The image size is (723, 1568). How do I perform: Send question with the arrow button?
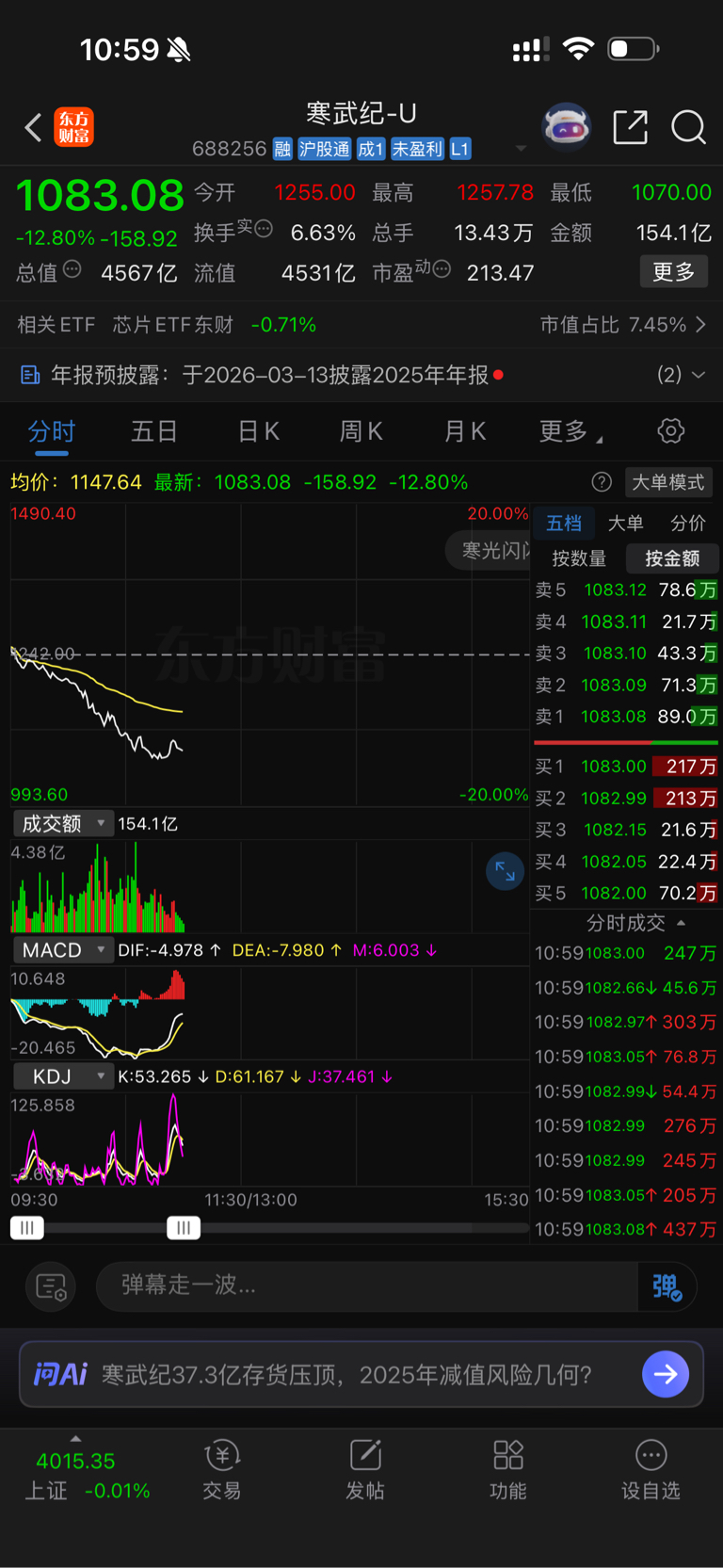click(x=666, y=1374)
